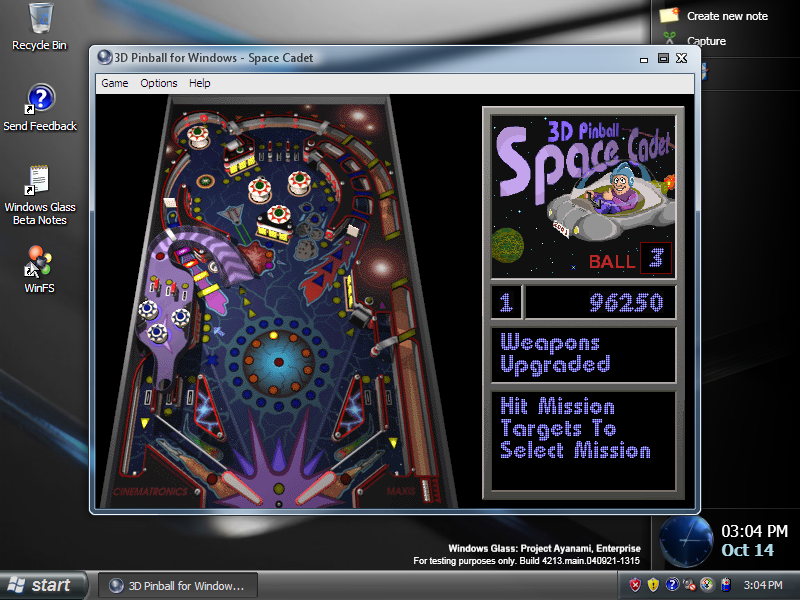Click the score value 96250
The width and height of the screenshot is (800, 600).
click(627, 303)
